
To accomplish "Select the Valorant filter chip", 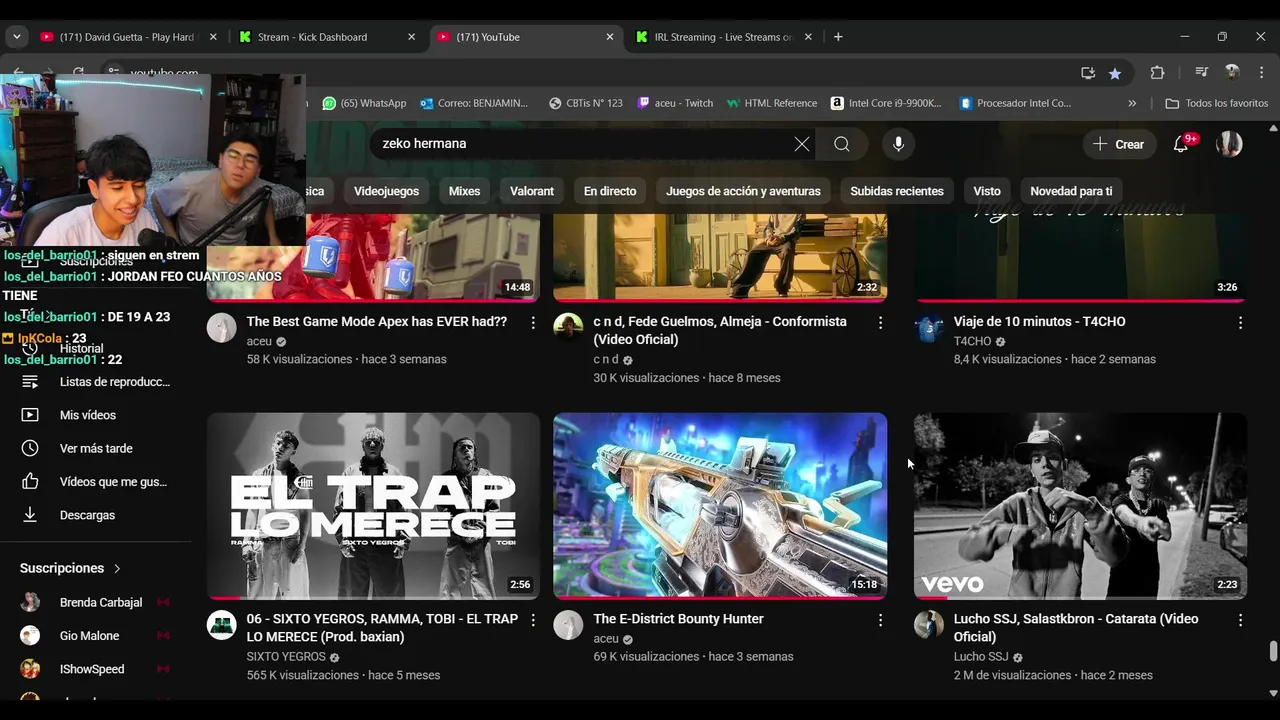I will coord(532,191).
